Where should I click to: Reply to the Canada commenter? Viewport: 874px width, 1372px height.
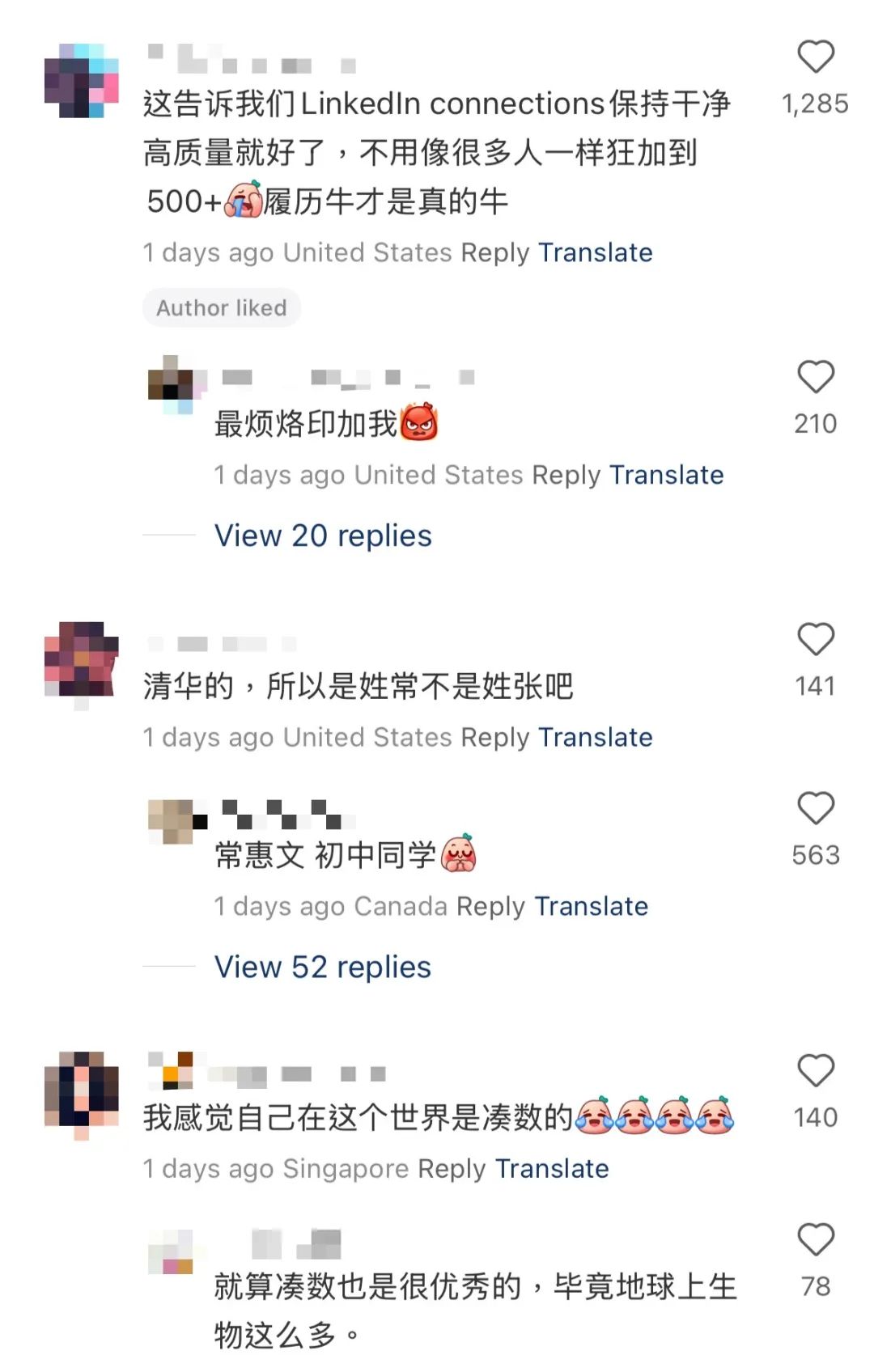(490, 907)
